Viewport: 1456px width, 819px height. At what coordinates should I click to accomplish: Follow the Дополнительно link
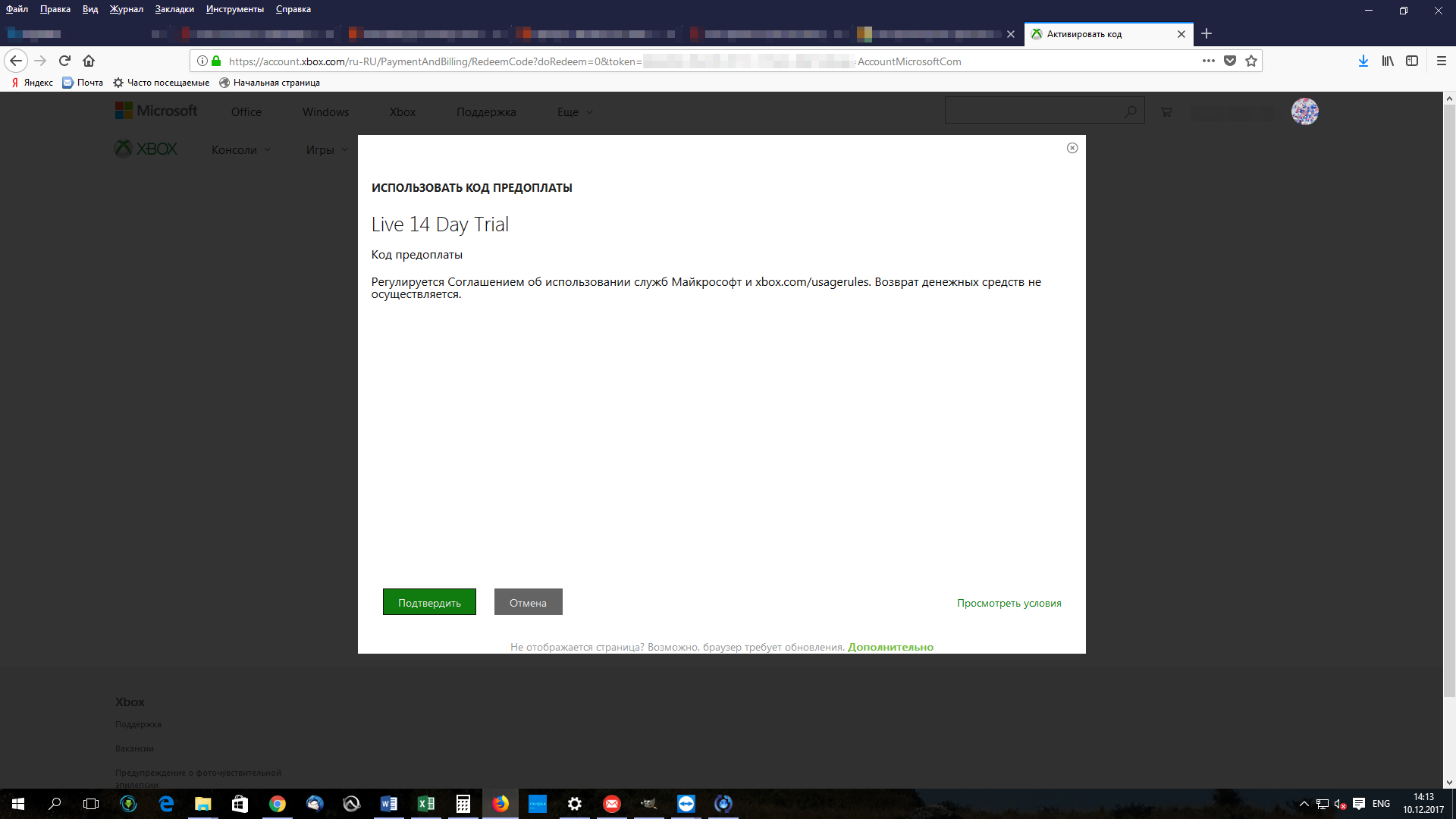890,647
